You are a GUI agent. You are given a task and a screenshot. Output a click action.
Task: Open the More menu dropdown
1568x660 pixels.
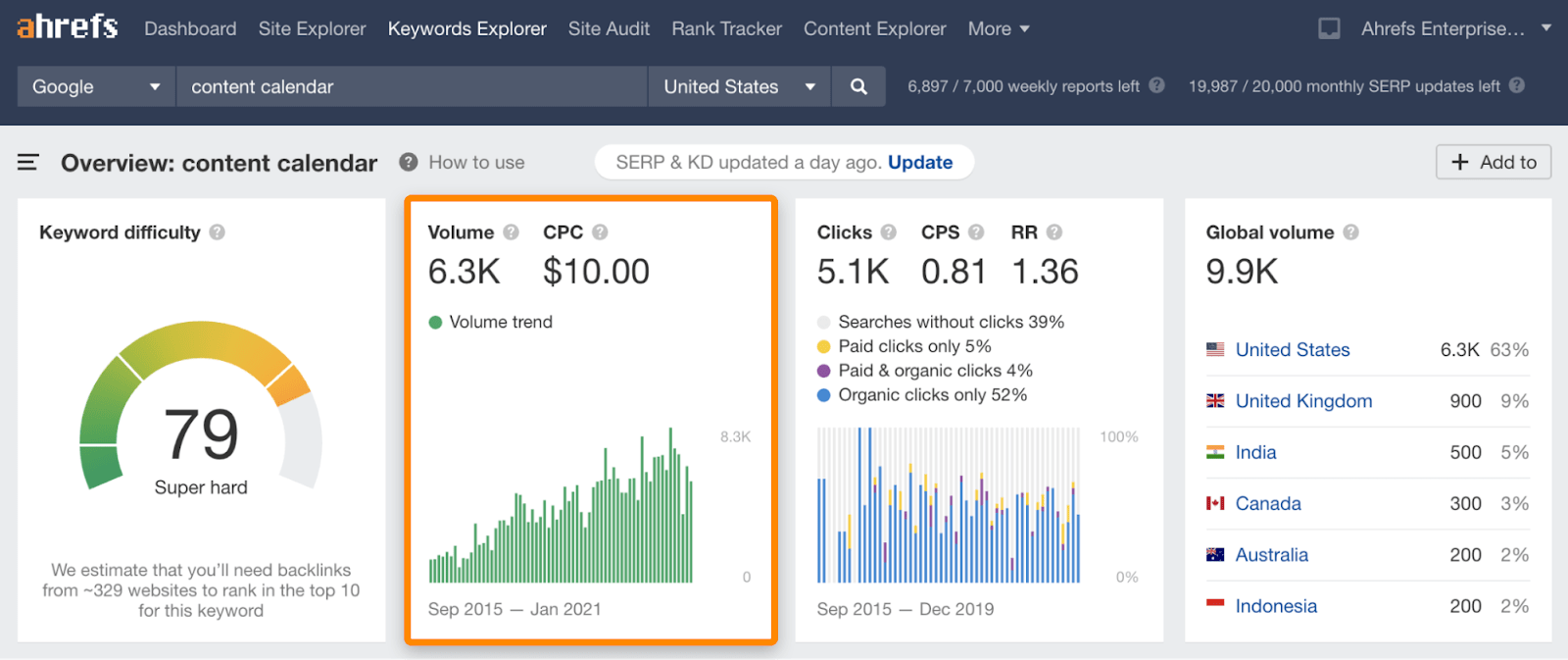tap(999, 28)
